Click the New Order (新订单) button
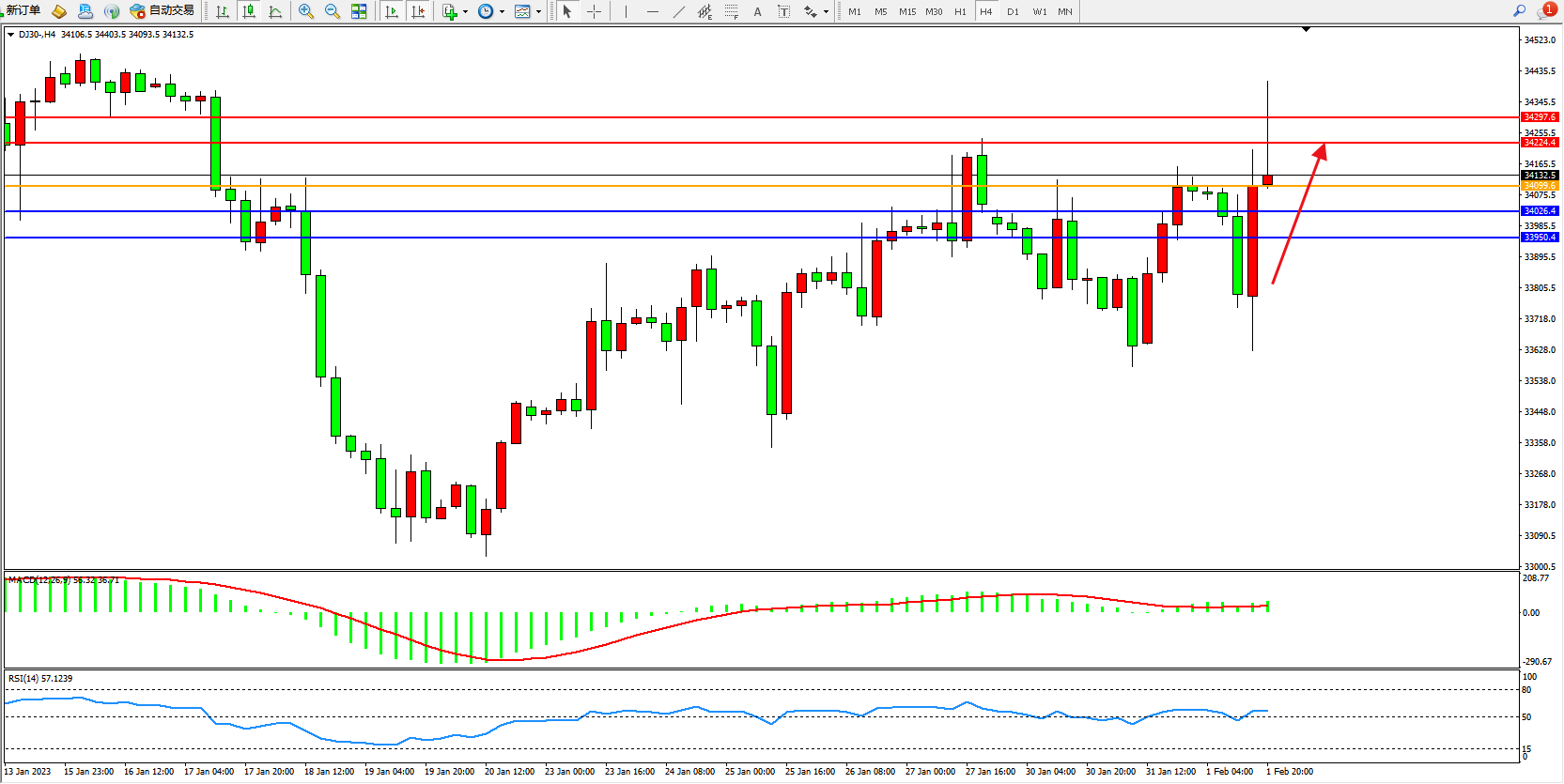 pos(23,11)
